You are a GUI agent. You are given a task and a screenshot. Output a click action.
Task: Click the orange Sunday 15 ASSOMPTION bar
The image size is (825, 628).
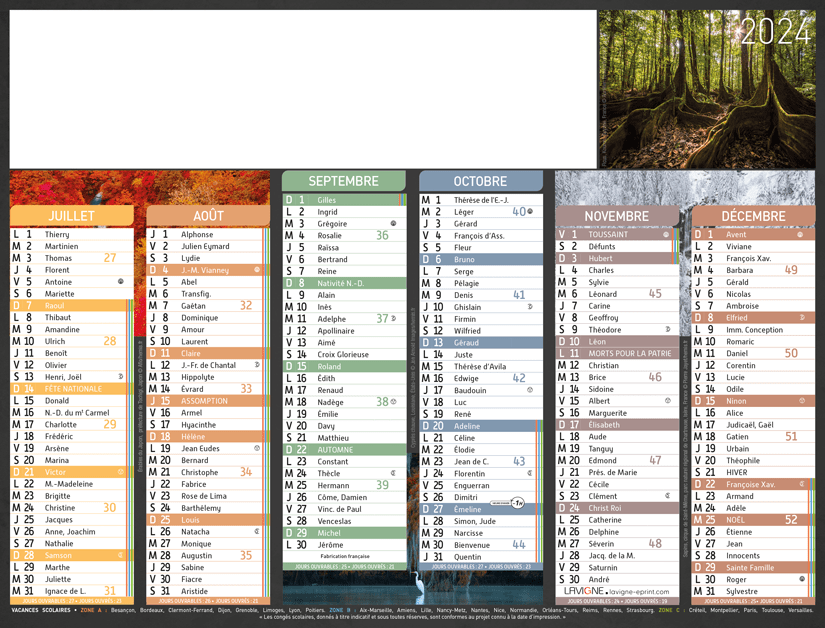[207, 401]
